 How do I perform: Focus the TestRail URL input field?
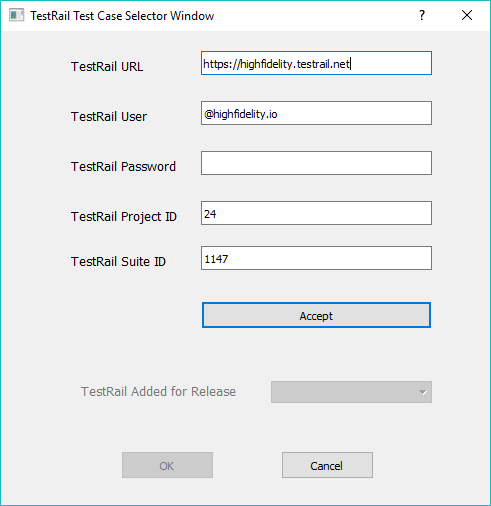click(x=316, y=63)
